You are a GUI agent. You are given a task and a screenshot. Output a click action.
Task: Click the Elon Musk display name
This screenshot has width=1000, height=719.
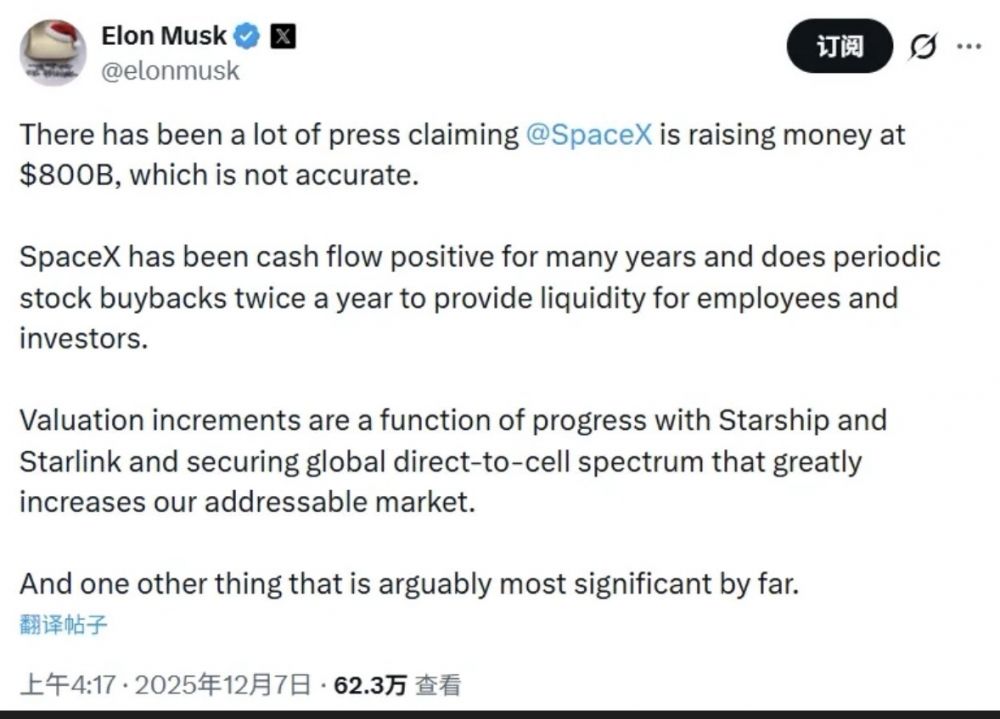point(164,37)
